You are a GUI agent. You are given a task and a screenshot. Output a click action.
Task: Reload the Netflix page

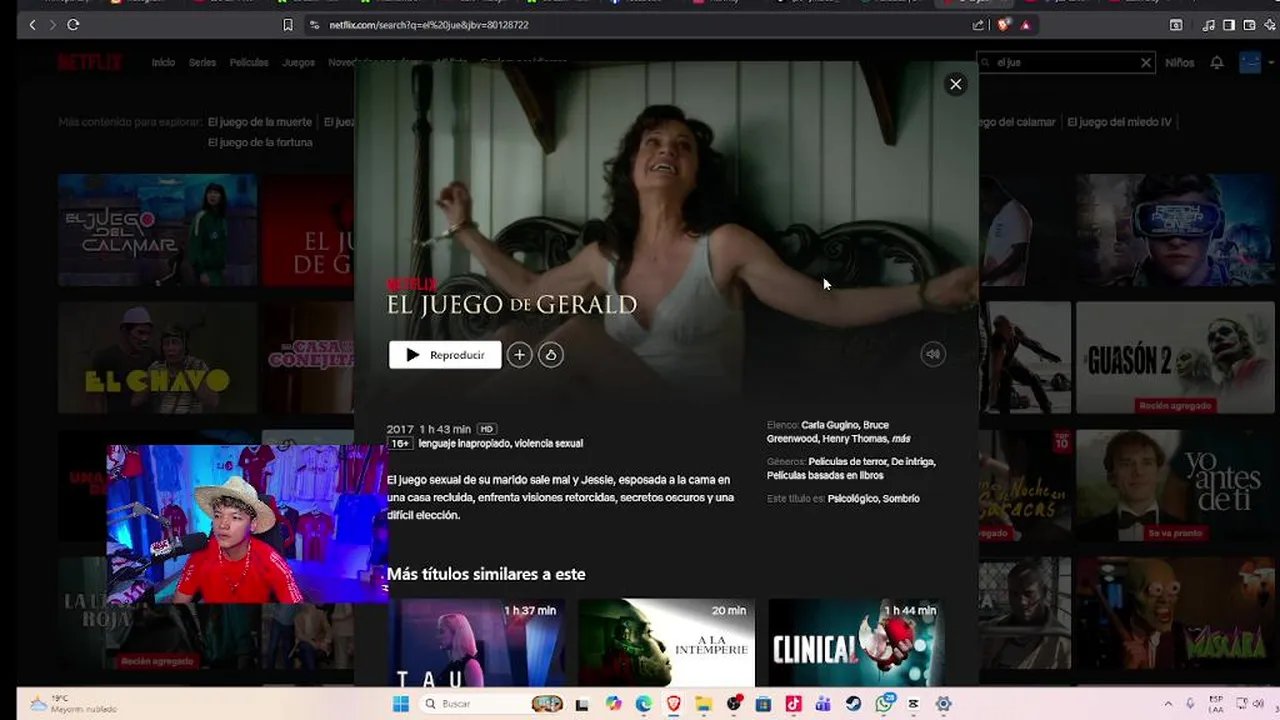[x=73, y=25]
